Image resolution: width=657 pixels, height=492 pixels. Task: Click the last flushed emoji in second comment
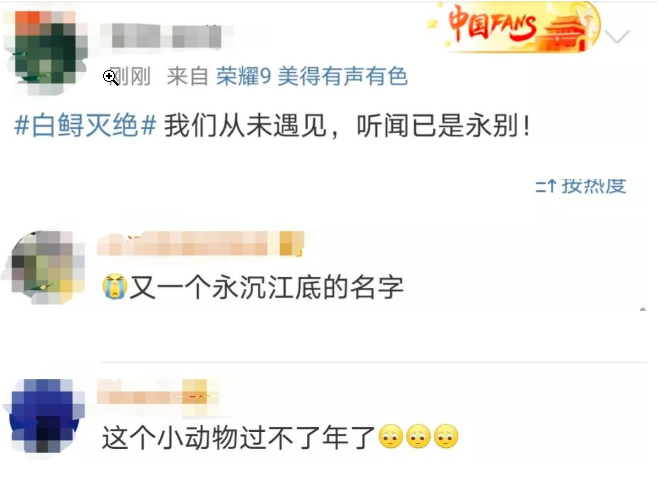(446, 437)
